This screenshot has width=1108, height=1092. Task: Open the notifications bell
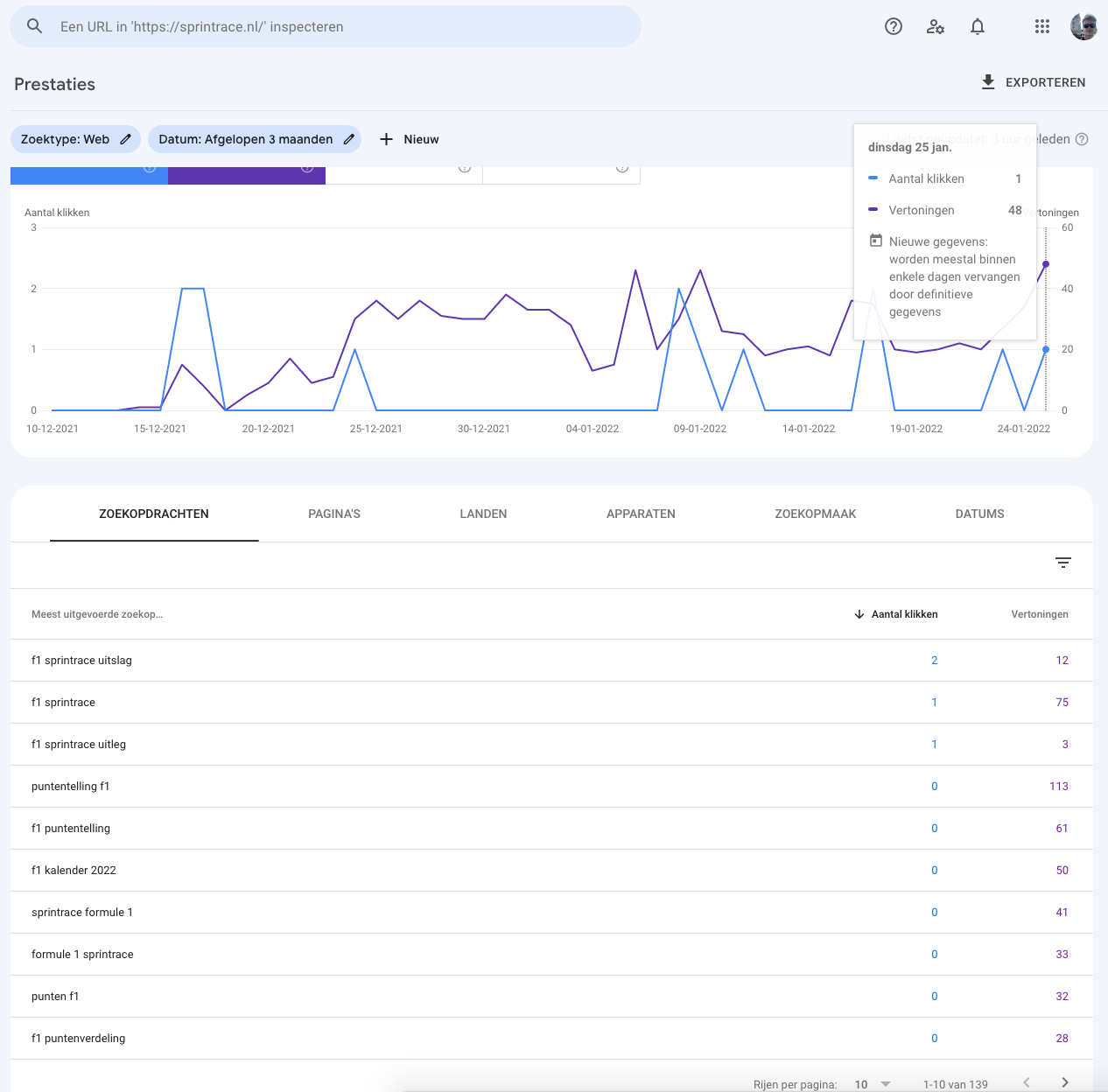tap(978, 26)
